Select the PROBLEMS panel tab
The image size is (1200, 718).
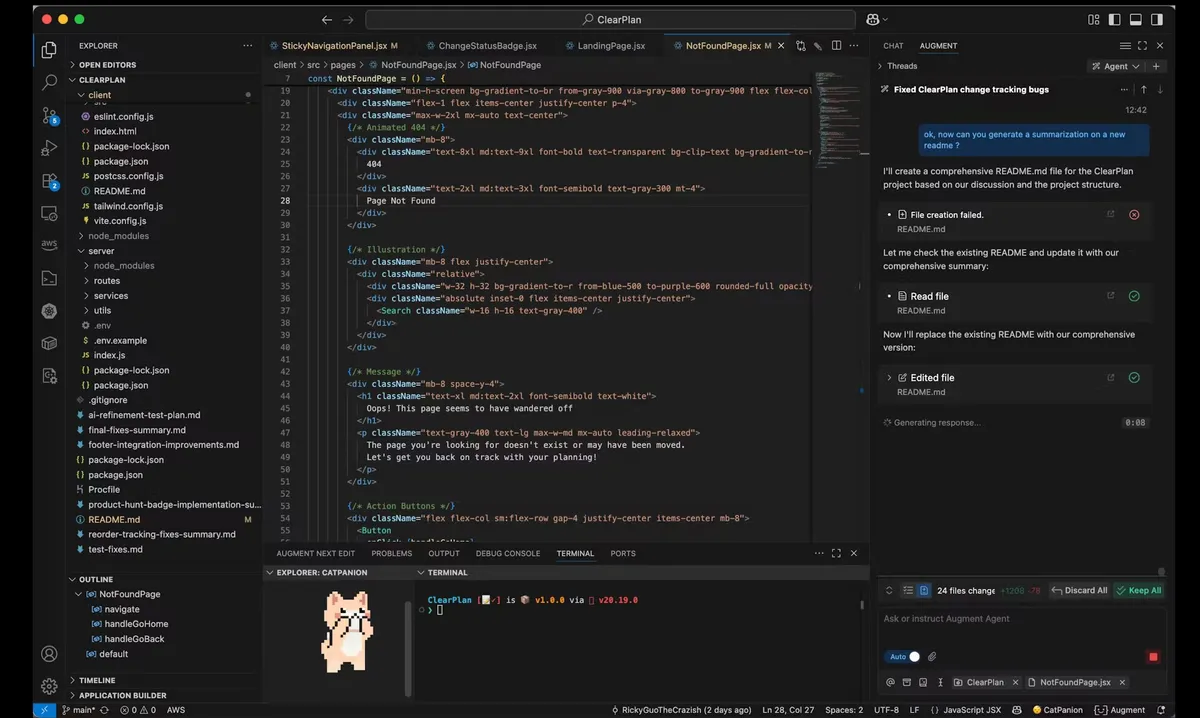coord(391,553)
